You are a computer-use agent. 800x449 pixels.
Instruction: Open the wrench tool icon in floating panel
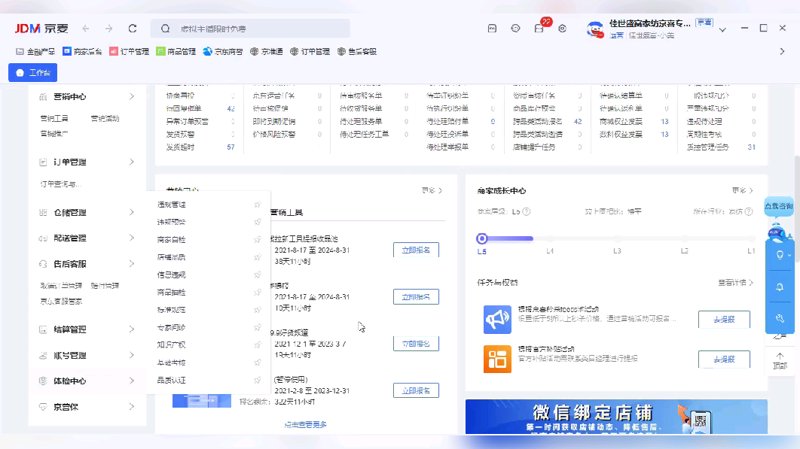pos(780,318)
